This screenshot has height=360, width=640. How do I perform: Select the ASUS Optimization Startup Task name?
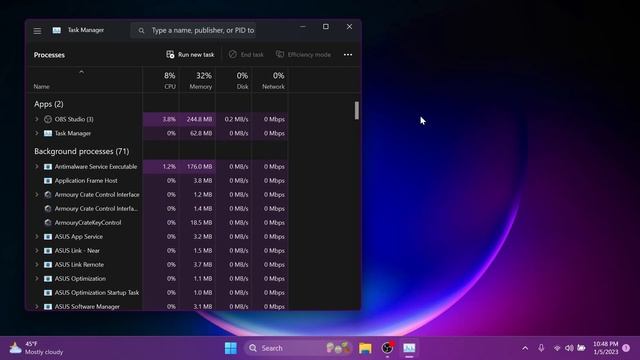coord(97,293)
